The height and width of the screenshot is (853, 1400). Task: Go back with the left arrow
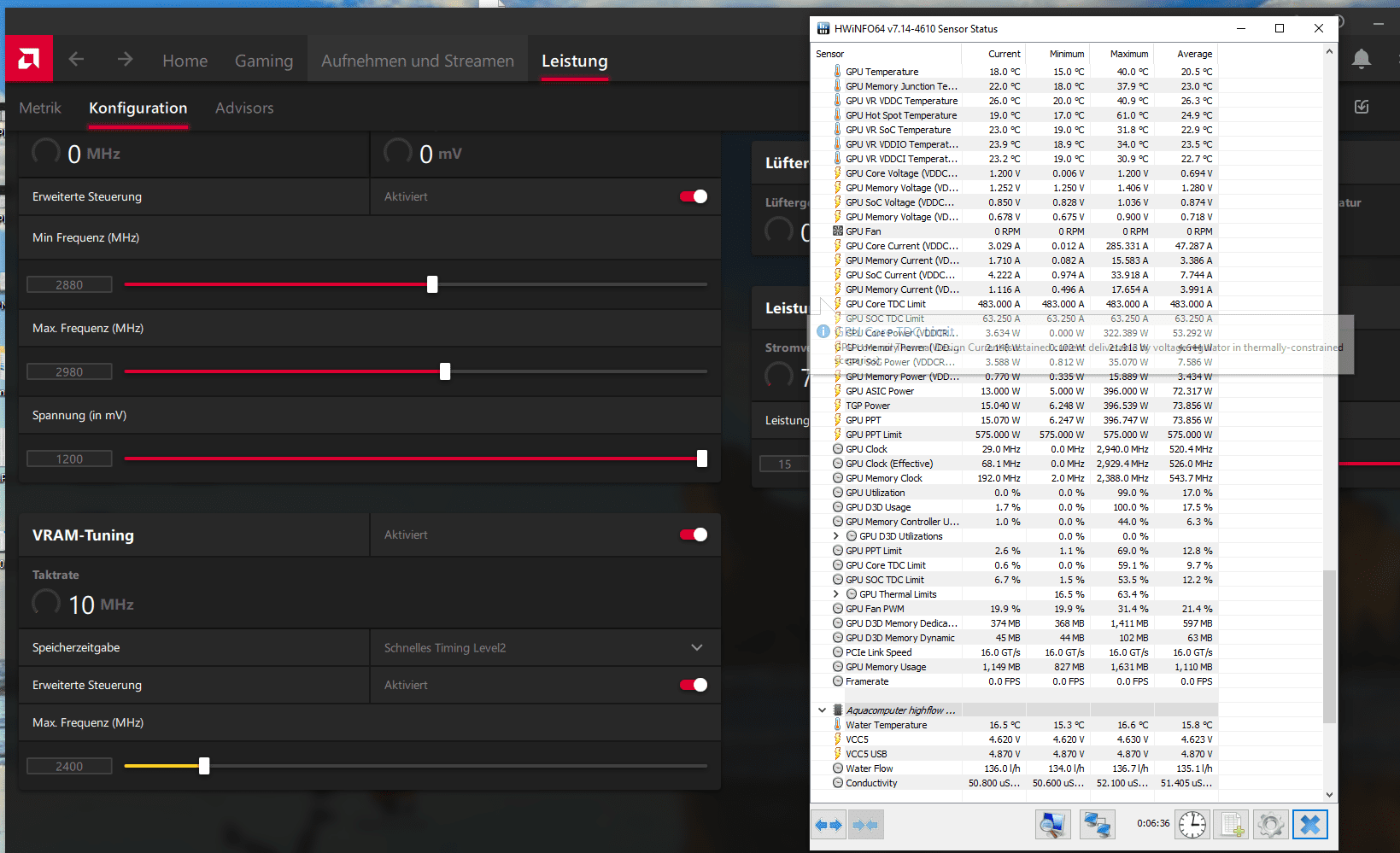tap(76, 59)
